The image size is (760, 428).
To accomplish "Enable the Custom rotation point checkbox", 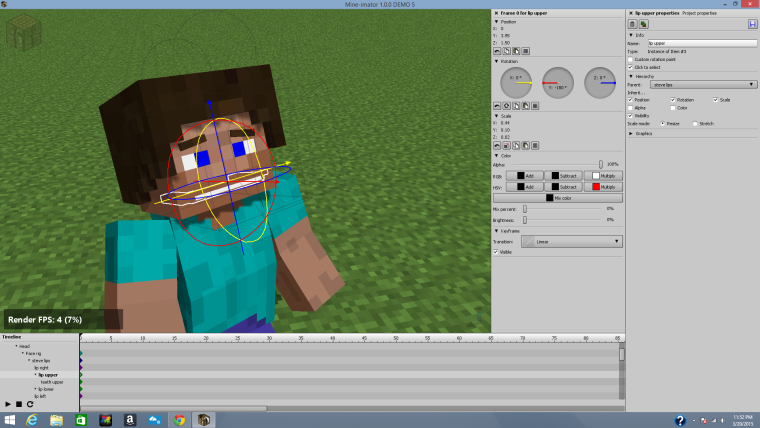I will pos(630,59).
